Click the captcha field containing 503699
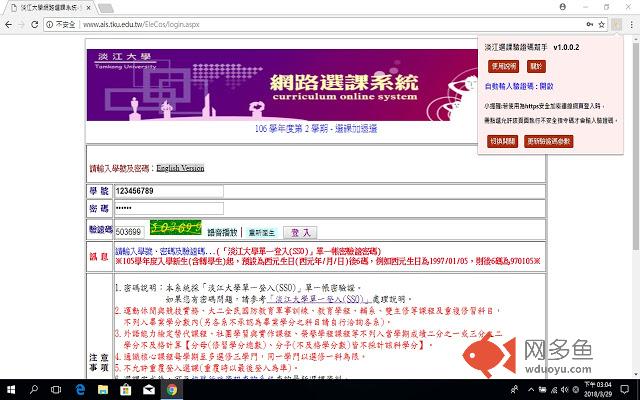The image size is (640, 400). click(x=129, y=232)
